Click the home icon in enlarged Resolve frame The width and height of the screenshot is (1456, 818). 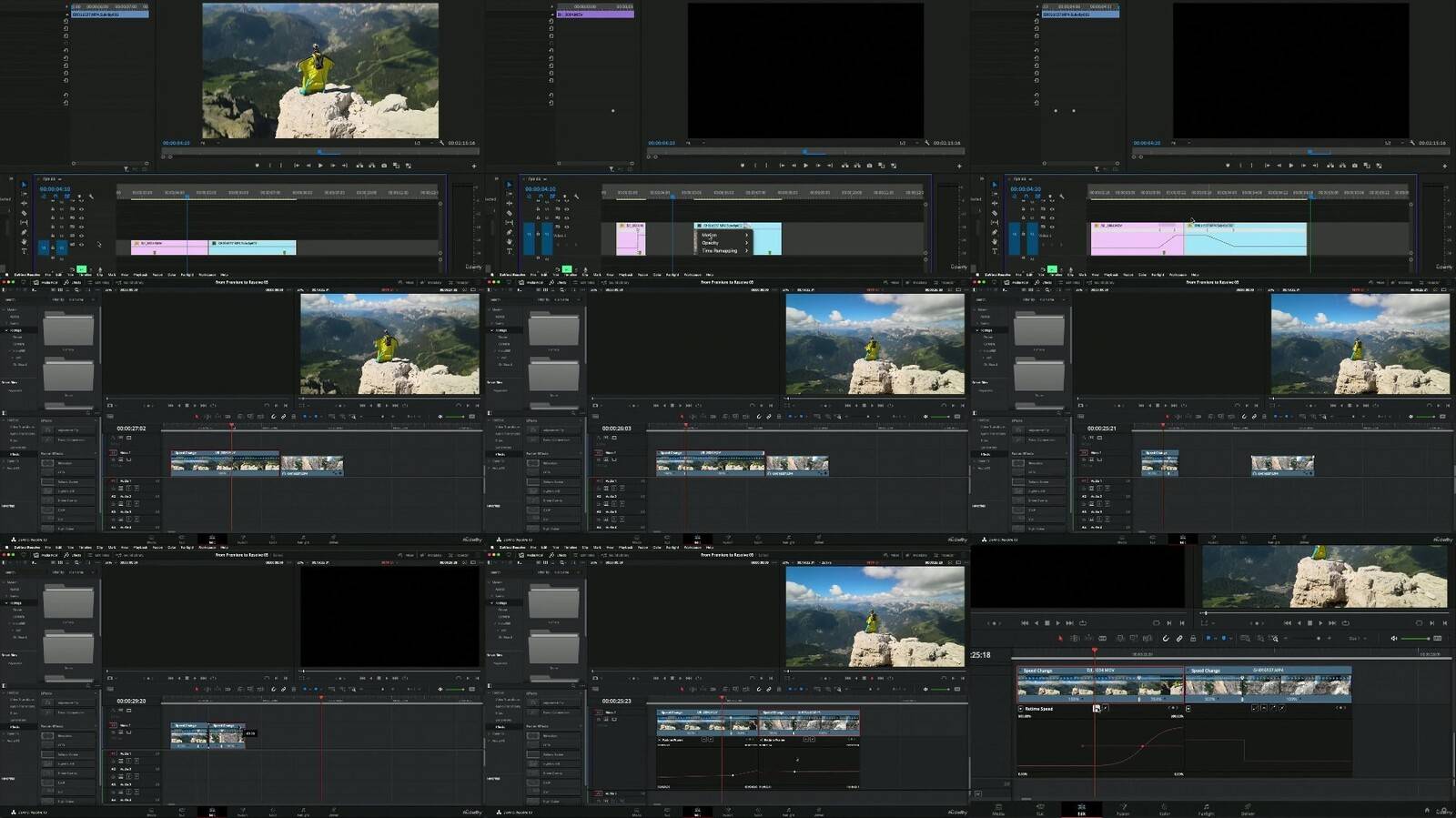click(x=1427, y=810)
